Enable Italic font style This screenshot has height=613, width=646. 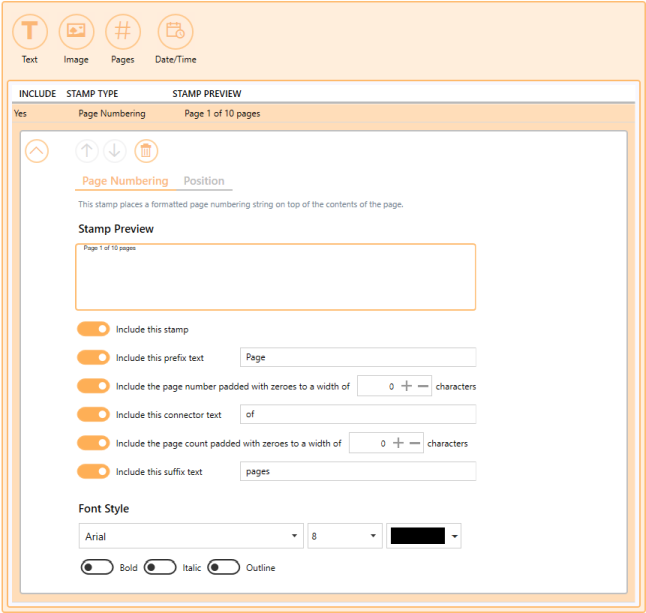click(x=160, y=567)
